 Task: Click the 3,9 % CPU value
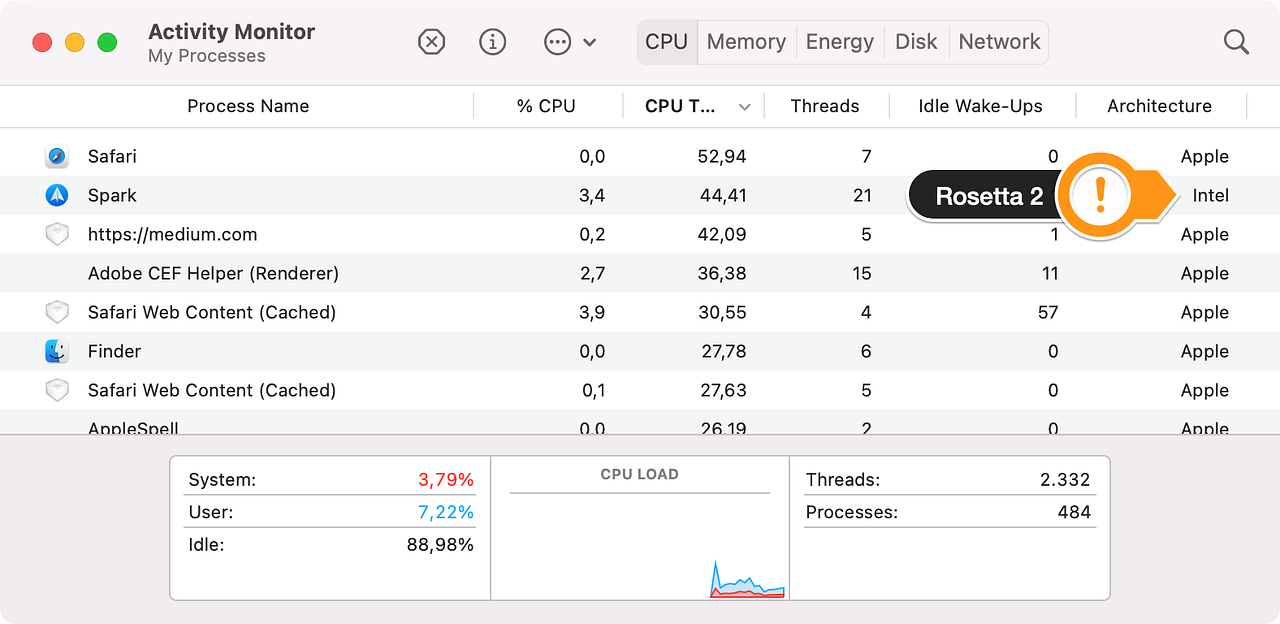(592, 313)
